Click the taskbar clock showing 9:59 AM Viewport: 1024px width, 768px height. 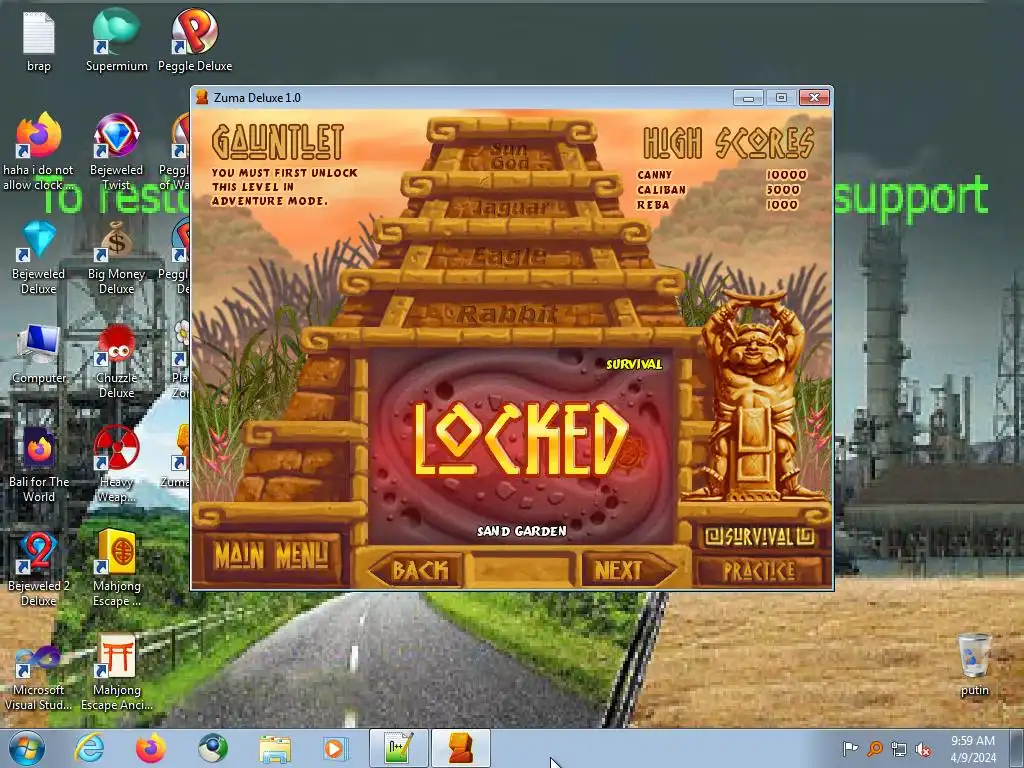972,748
